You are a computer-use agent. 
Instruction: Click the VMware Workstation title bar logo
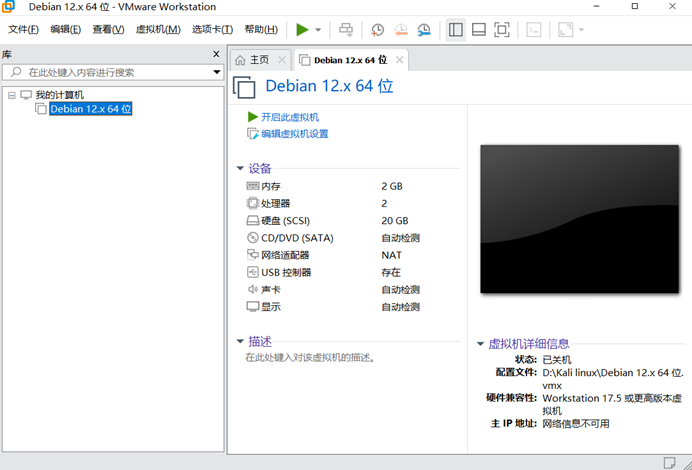8,6
